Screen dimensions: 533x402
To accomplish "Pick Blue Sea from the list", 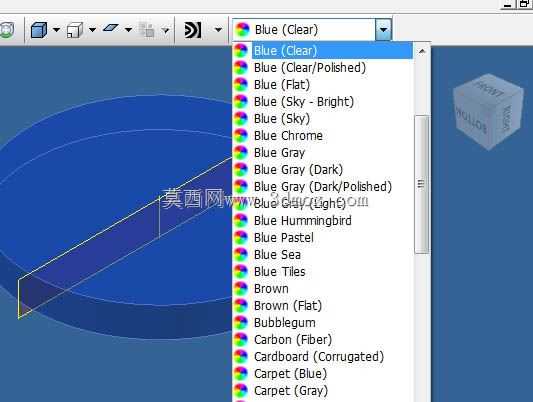I will point(323,255).
